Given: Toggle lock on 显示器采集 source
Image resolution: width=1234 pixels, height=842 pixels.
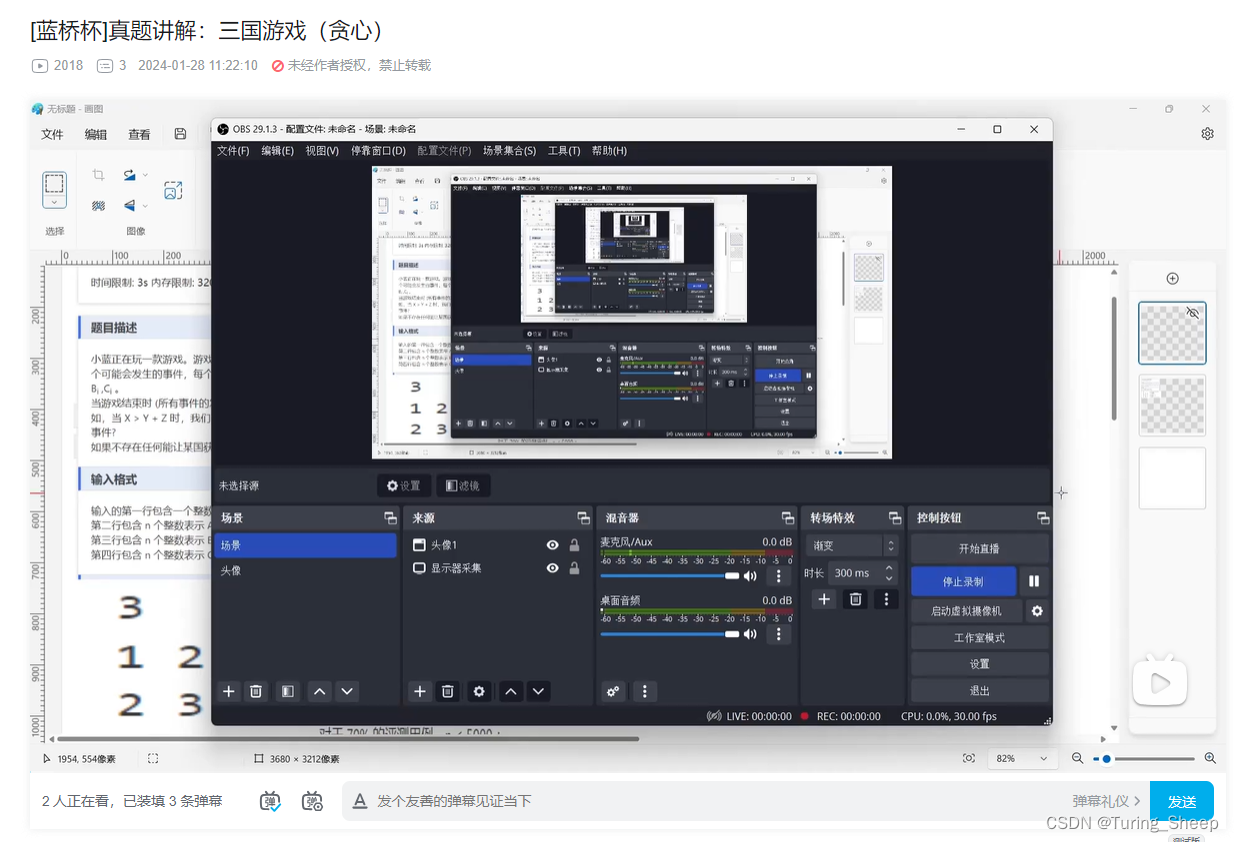Looking at the screenshot, I should (574, 568).
